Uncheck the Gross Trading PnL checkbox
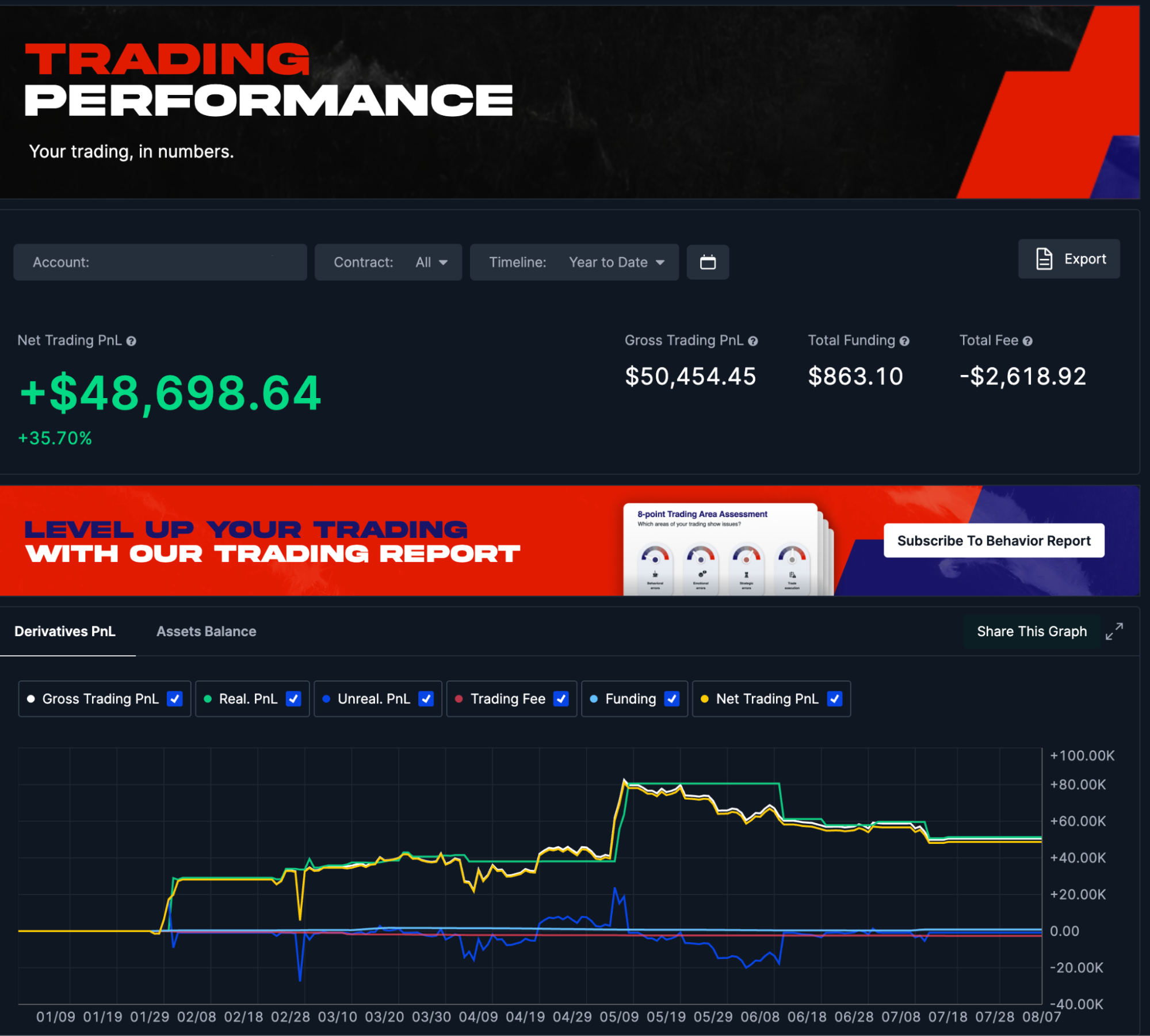The height and width of the screenshot is (1036, 1150). [174, 698]
